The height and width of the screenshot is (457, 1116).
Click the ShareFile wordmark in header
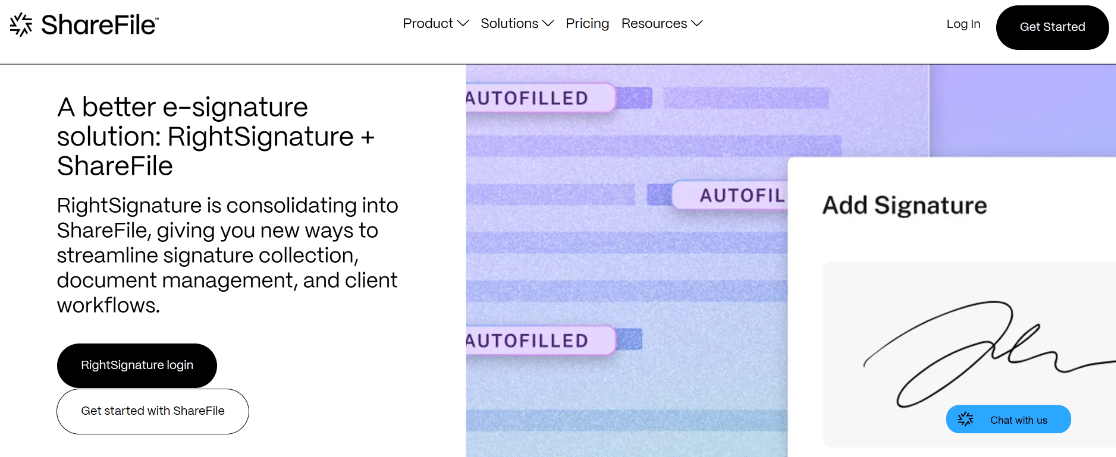(x=99, y=25)
